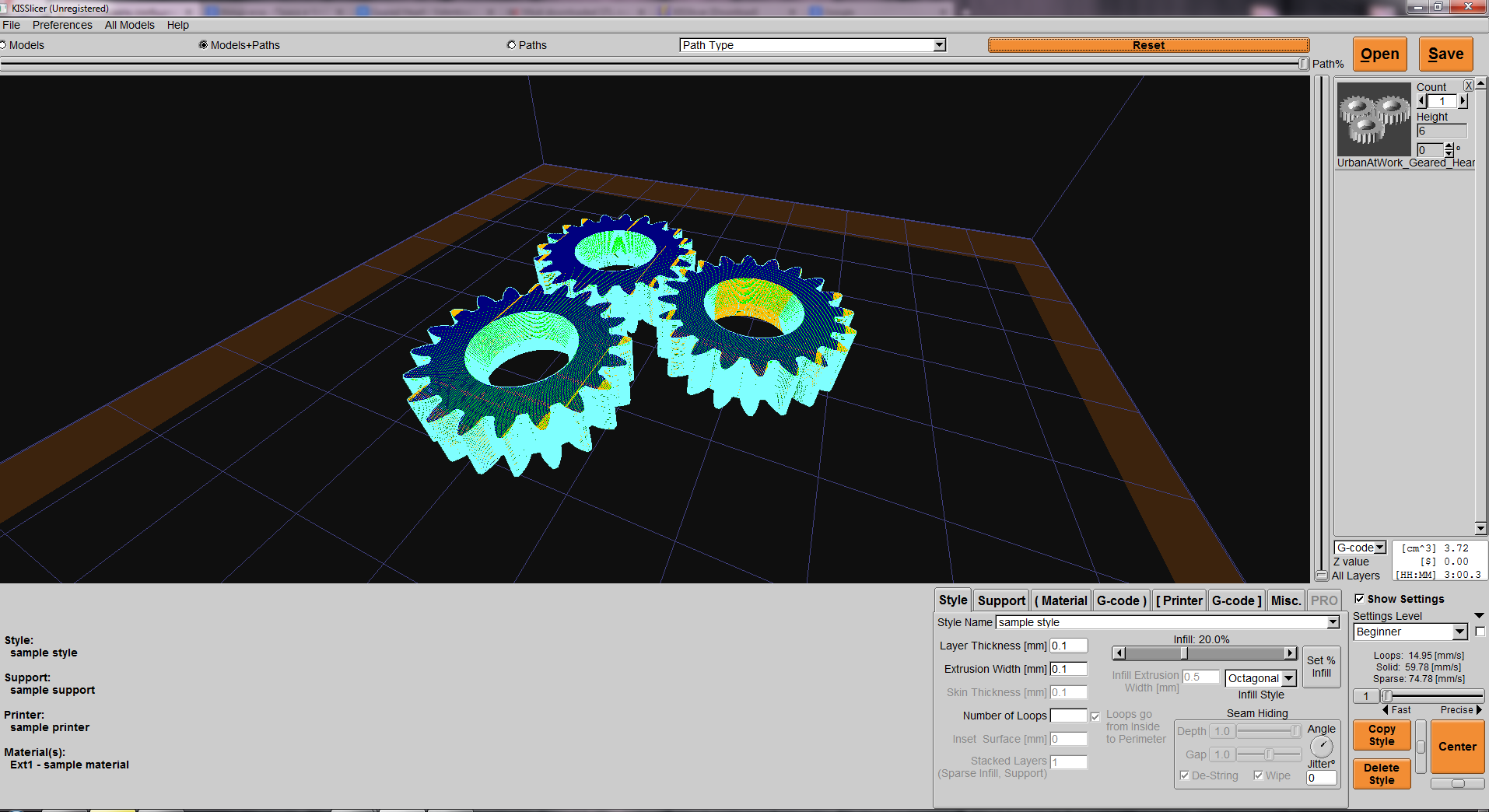Click the vertical slider beside Center button
This screenshot has height=812, width=1489.
coord(1421,747)
